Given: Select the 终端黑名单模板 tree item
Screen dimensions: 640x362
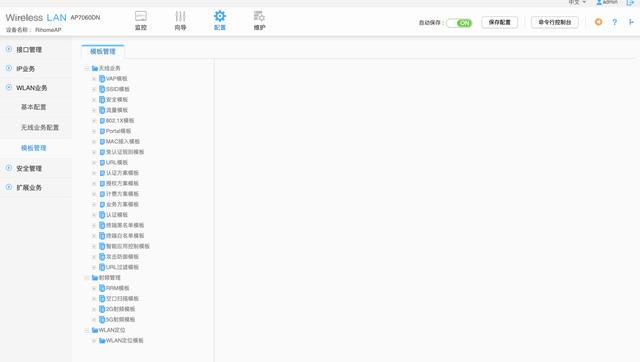Looking at the screenshot, I should pos(125,225).
